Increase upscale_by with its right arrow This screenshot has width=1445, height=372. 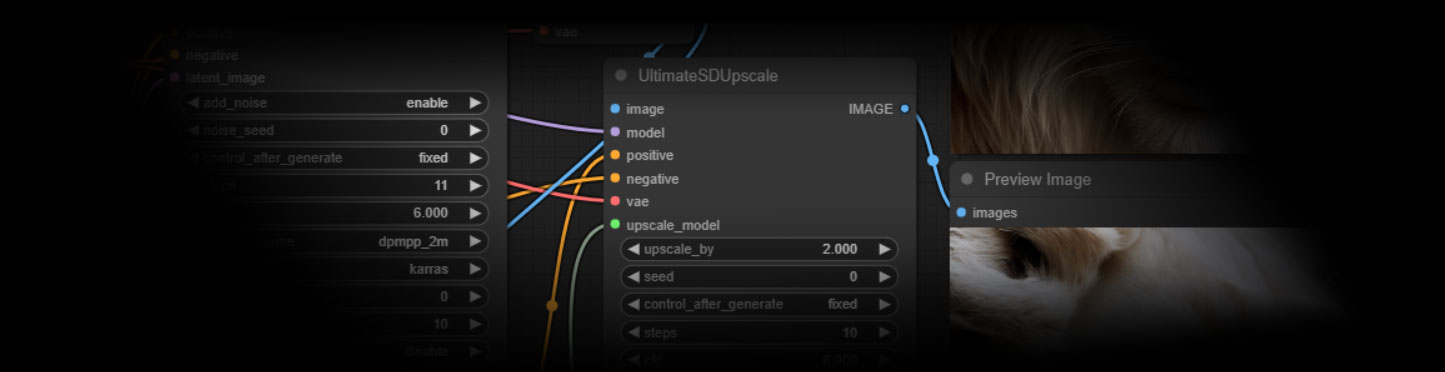click(x=884, y=249)
